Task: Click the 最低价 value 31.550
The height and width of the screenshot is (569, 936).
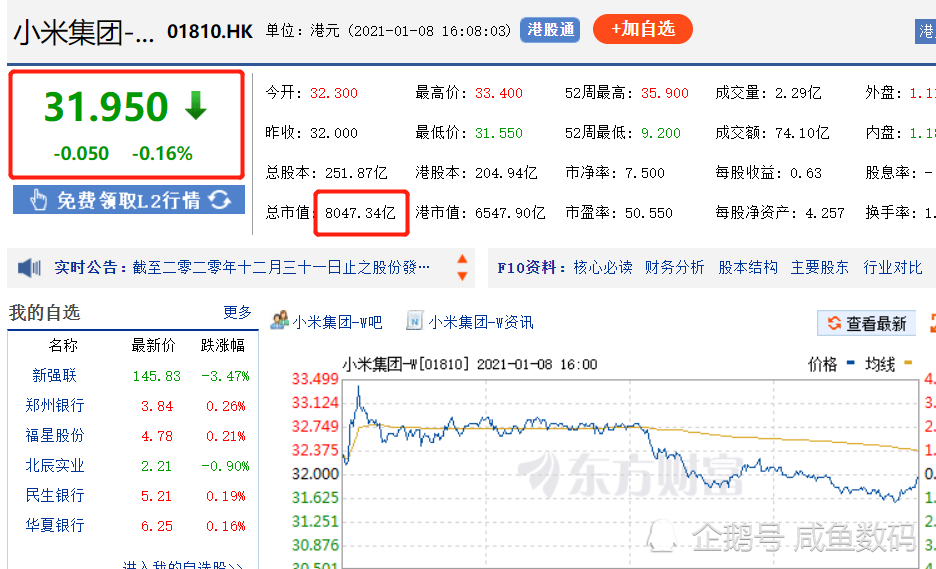Action: (498, 133)
